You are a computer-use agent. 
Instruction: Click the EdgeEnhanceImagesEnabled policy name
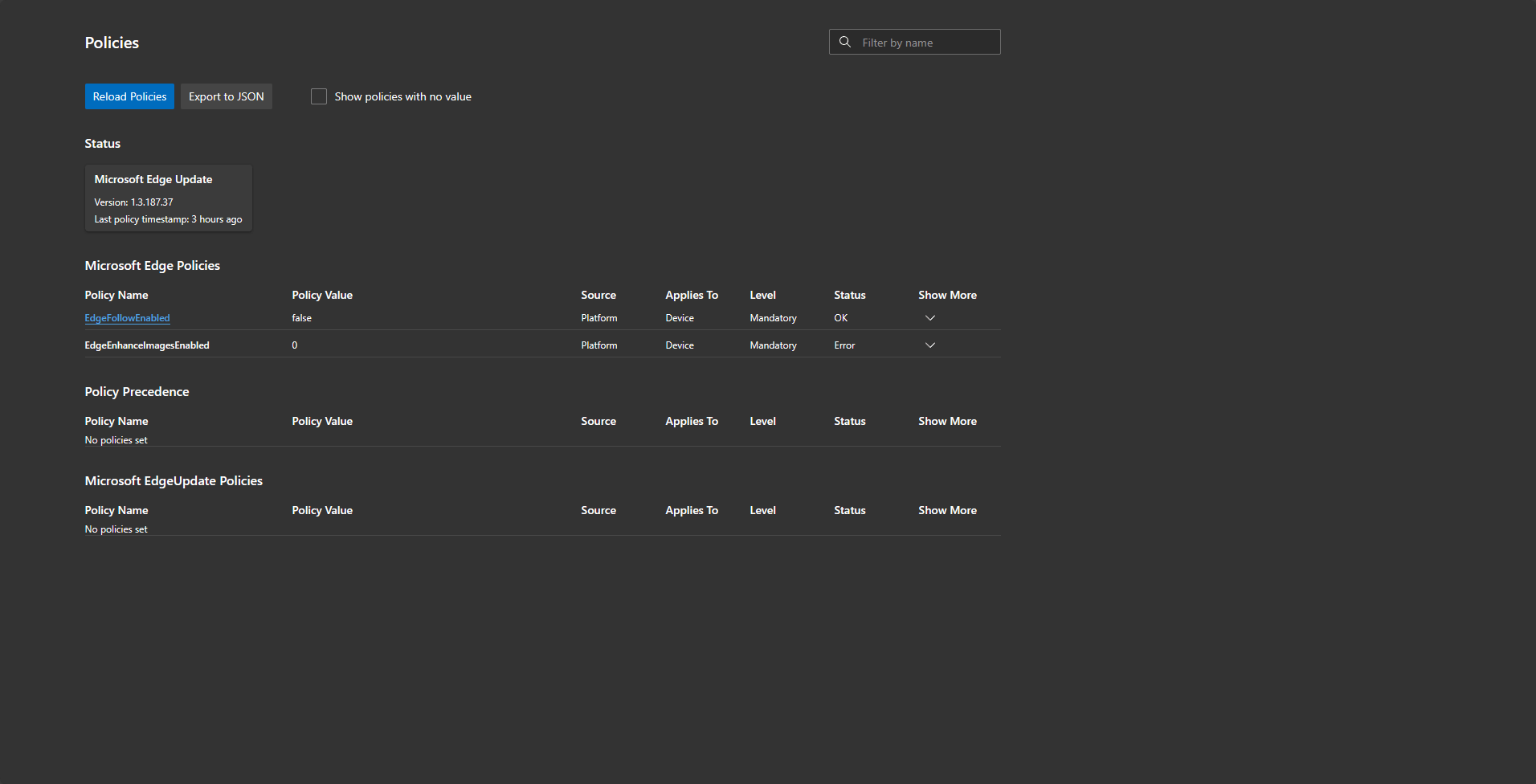(147, 345)
